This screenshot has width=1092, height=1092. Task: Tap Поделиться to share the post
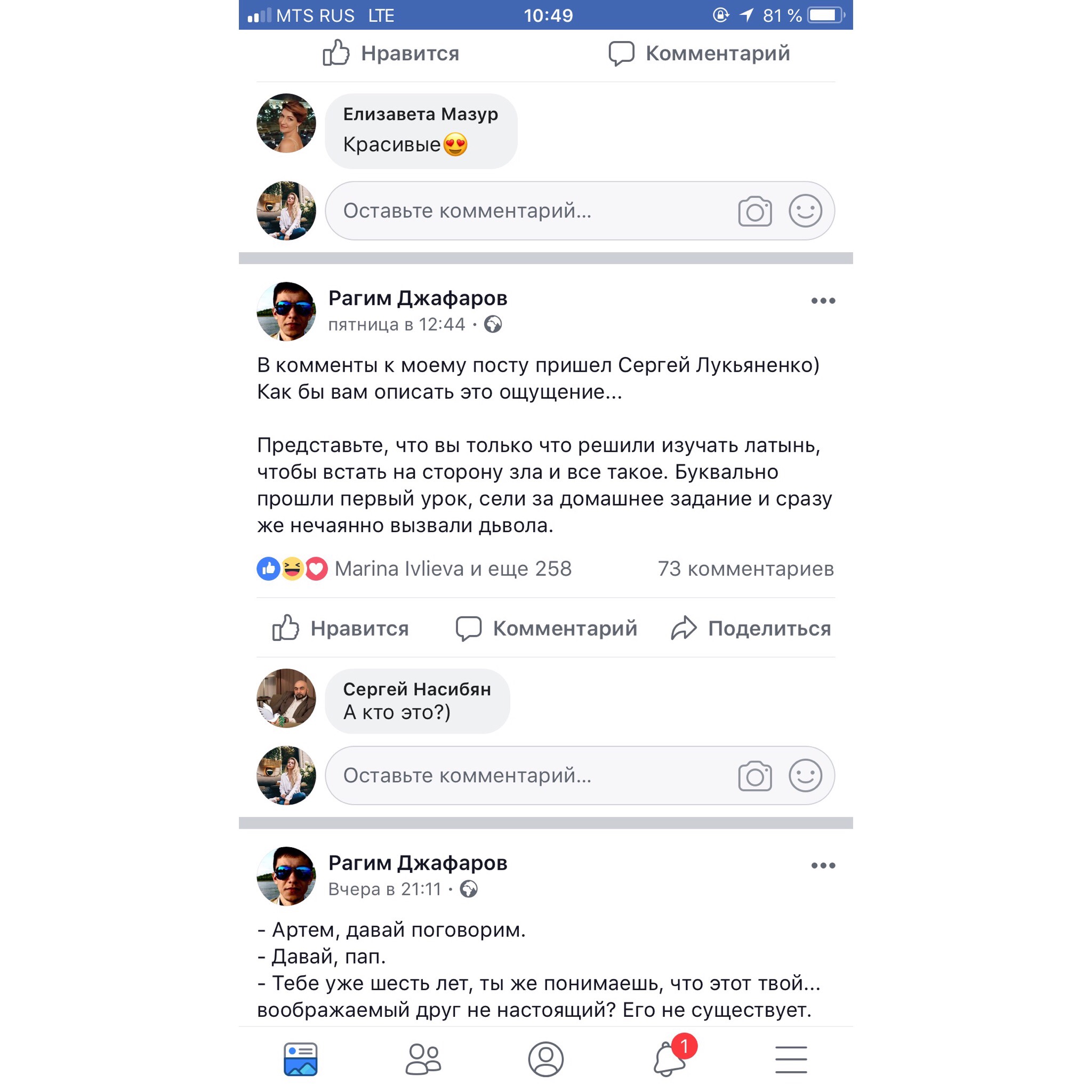click(x=751, y=628)
